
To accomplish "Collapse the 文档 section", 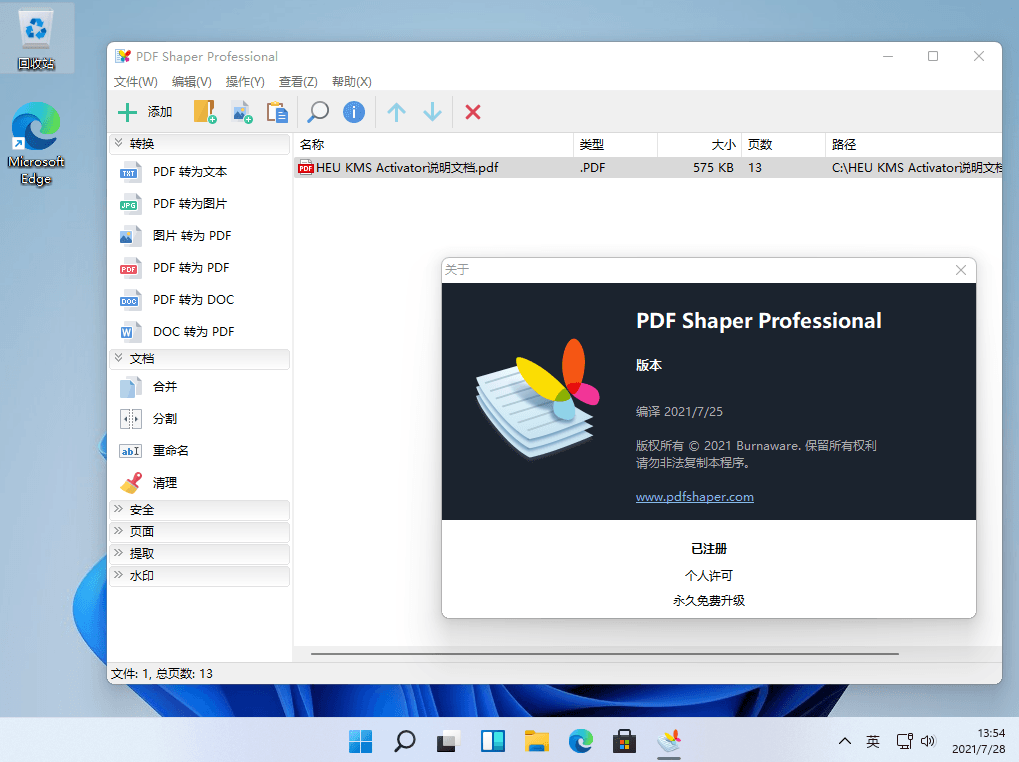I will [x=200, y=359].
